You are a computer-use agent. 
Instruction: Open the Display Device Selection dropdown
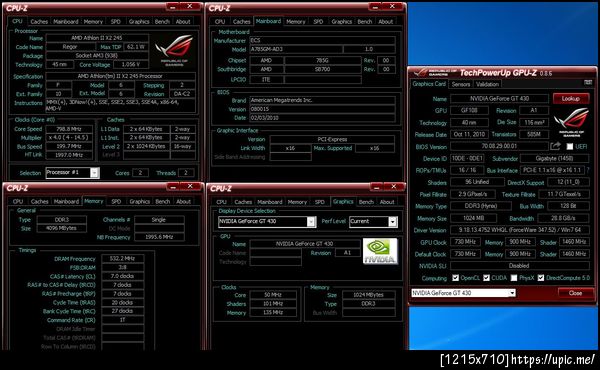(x=311, y=222)
